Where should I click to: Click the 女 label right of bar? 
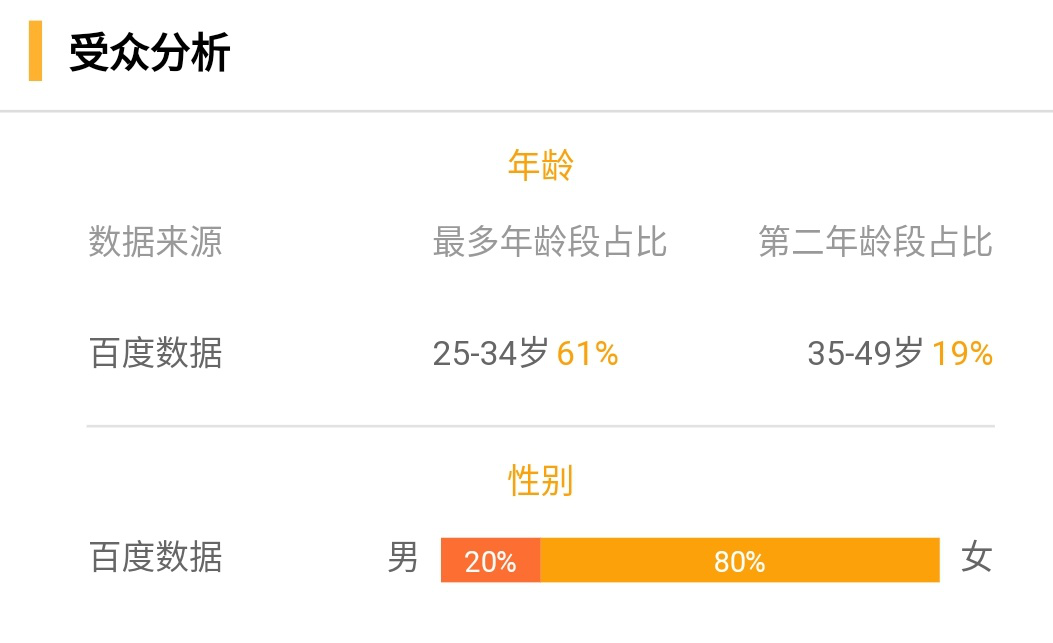[976, 558]
